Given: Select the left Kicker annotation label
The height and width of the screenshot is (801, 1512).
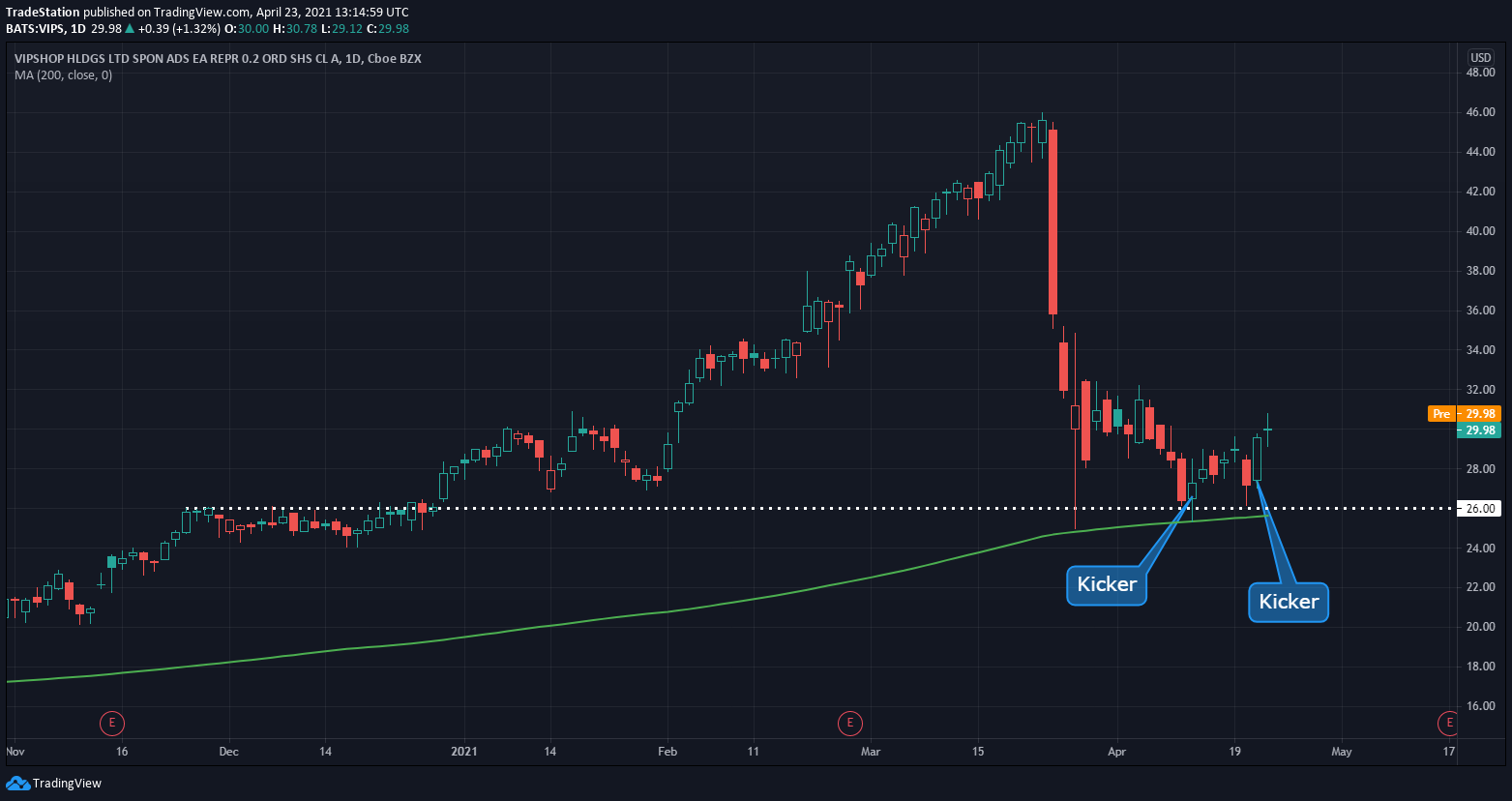Looking at the screenshot, I should pos(1107,584).
